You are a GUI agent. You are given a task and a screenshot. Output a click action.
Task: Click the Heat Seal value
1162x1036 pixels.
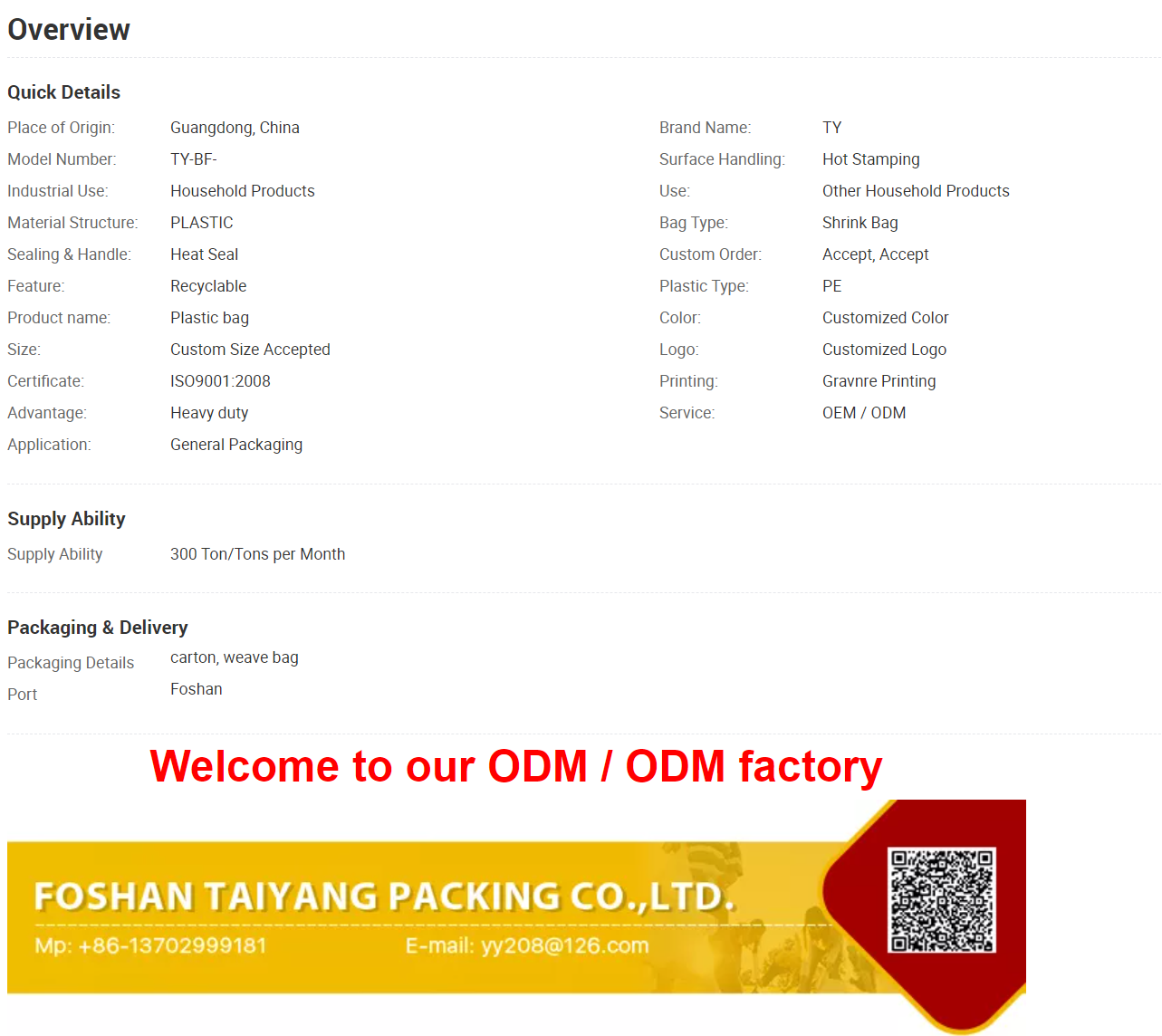pyautogui.click(x=205, y=254)
